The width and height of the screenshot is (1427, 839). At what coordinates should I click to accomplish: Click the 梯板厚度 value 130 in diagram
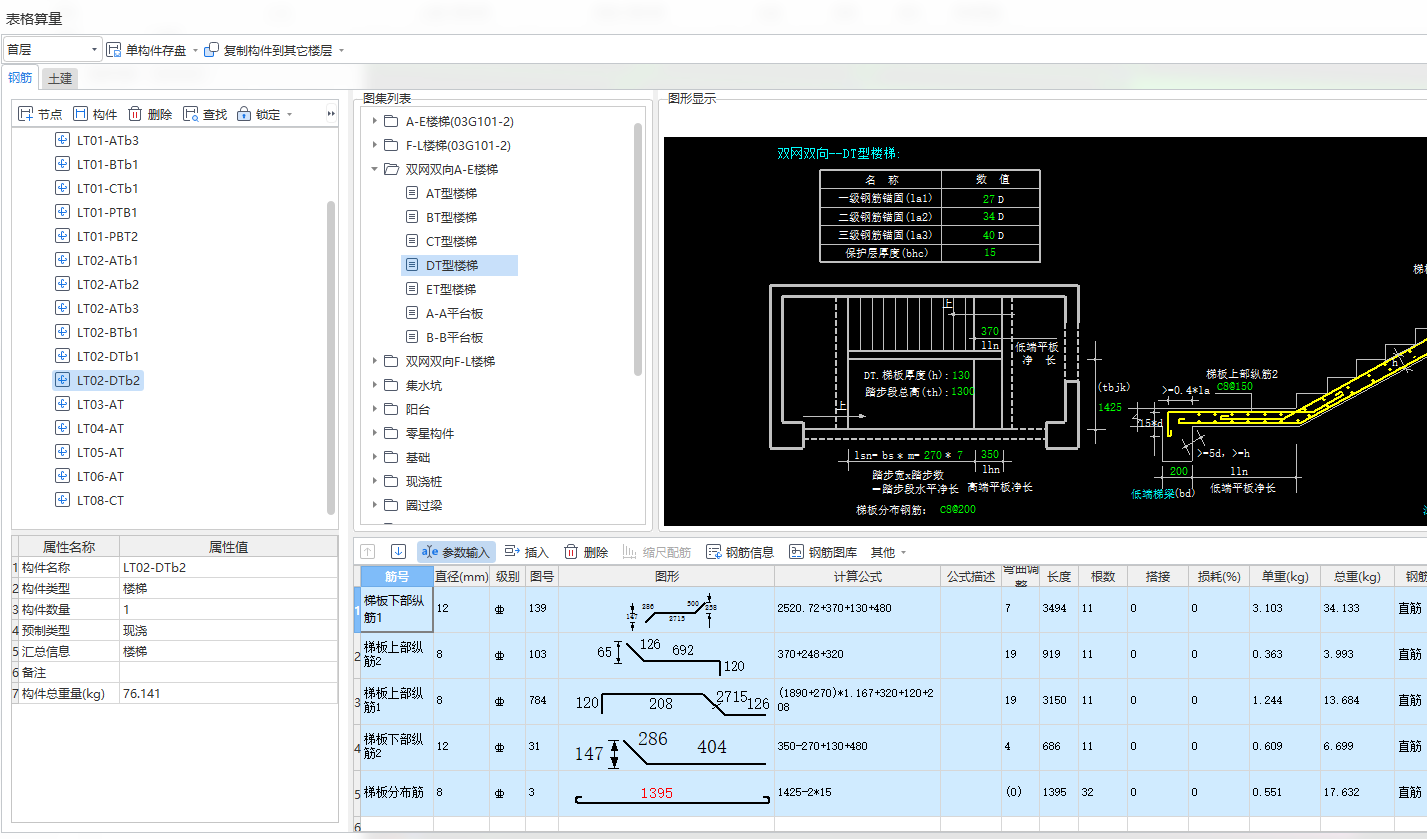960,376
